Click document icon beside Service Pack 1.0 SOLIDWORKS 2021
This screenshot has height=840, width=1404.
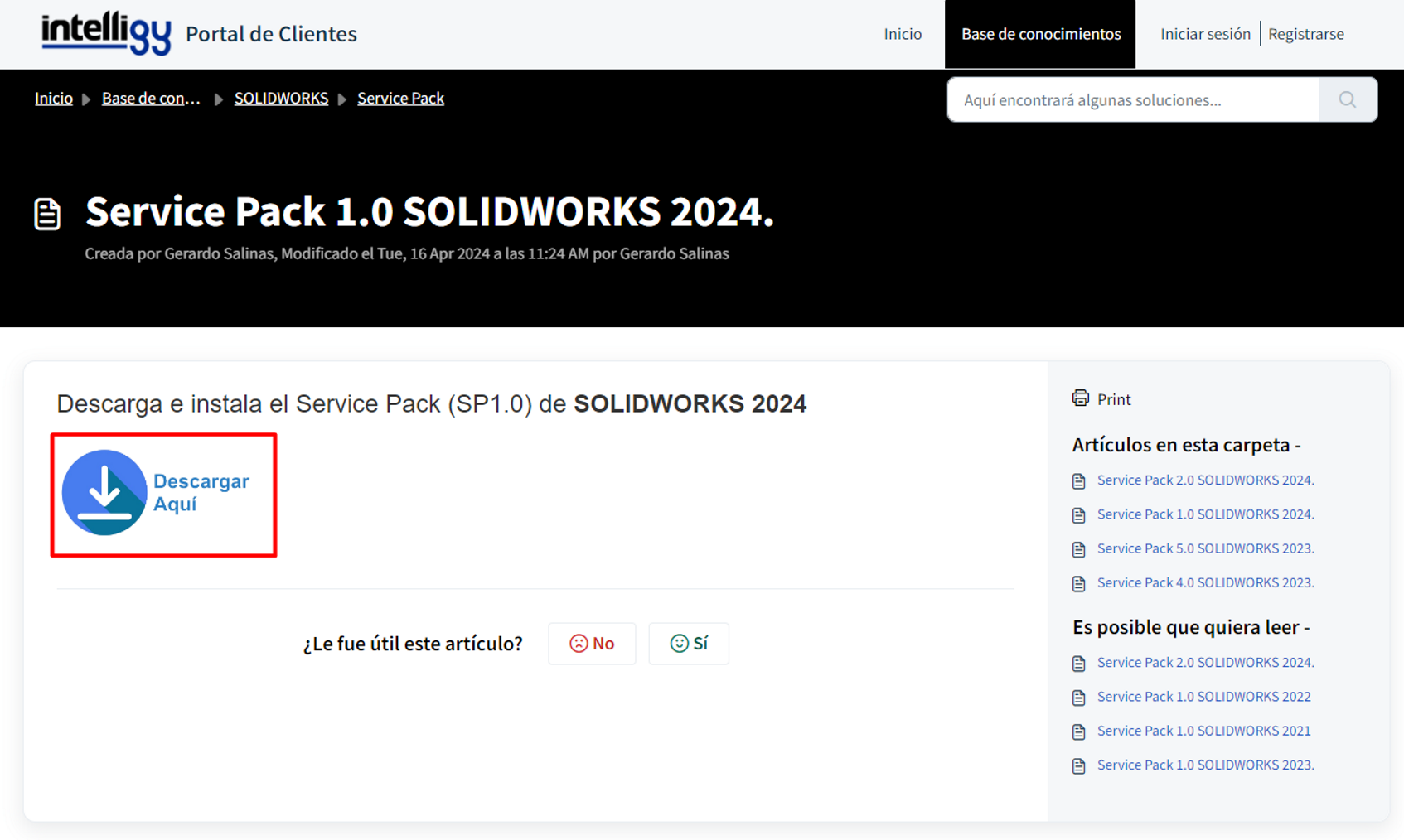[x=1078, y=731]
